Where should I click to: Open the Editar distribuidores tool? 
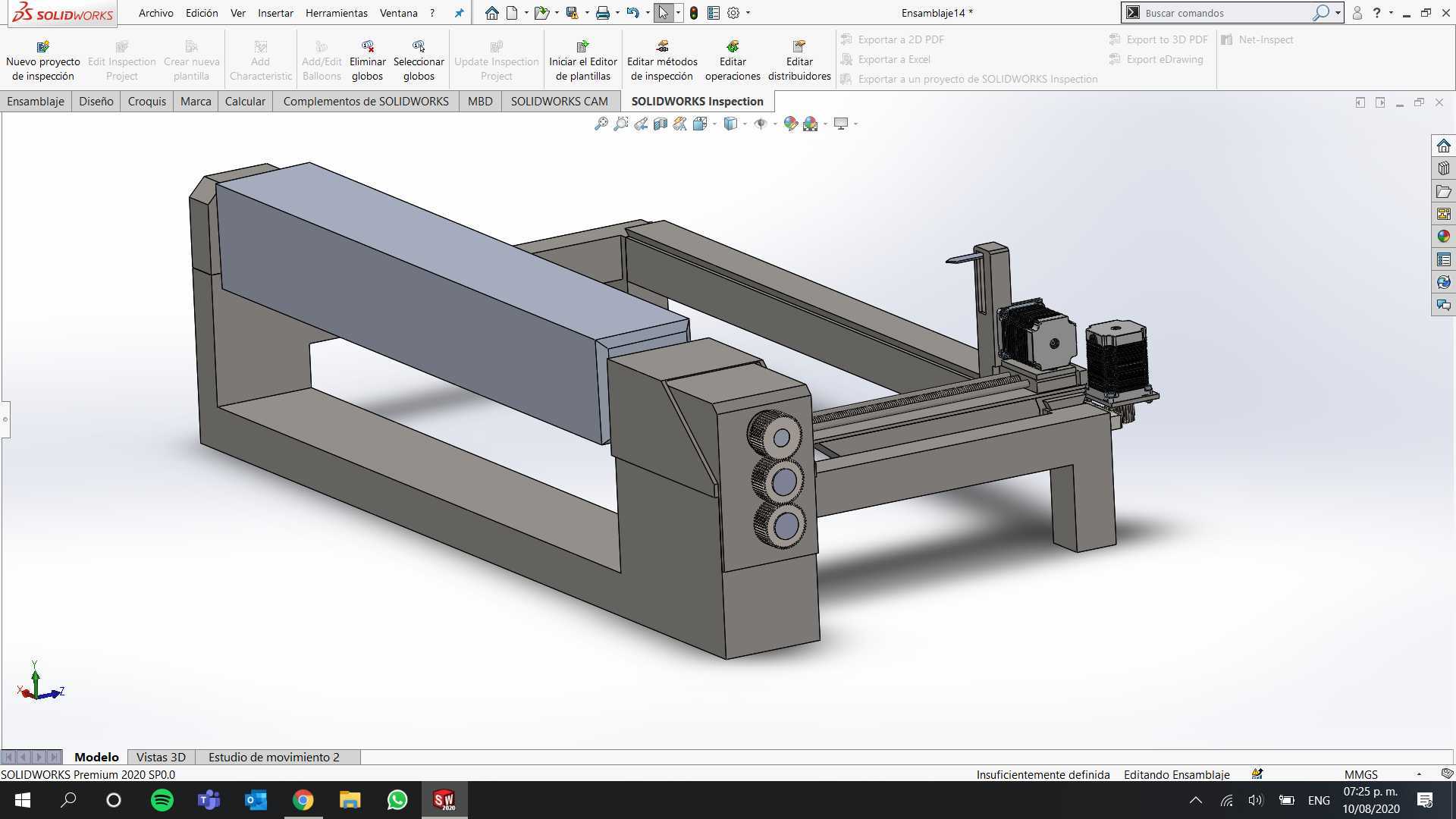[799, 61]
